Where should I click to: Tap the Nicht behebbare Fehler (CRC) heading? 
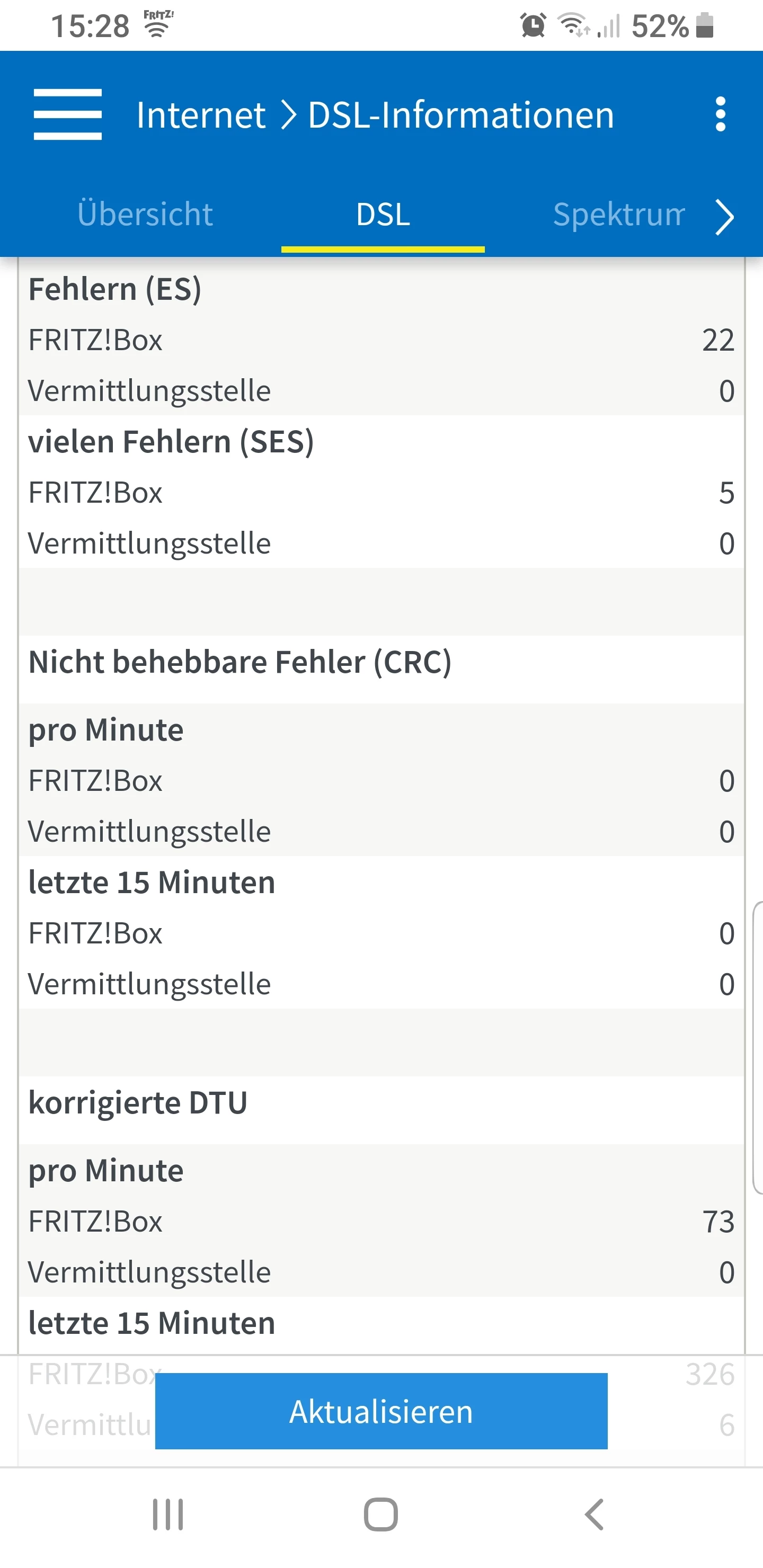[x=240, y=662]
